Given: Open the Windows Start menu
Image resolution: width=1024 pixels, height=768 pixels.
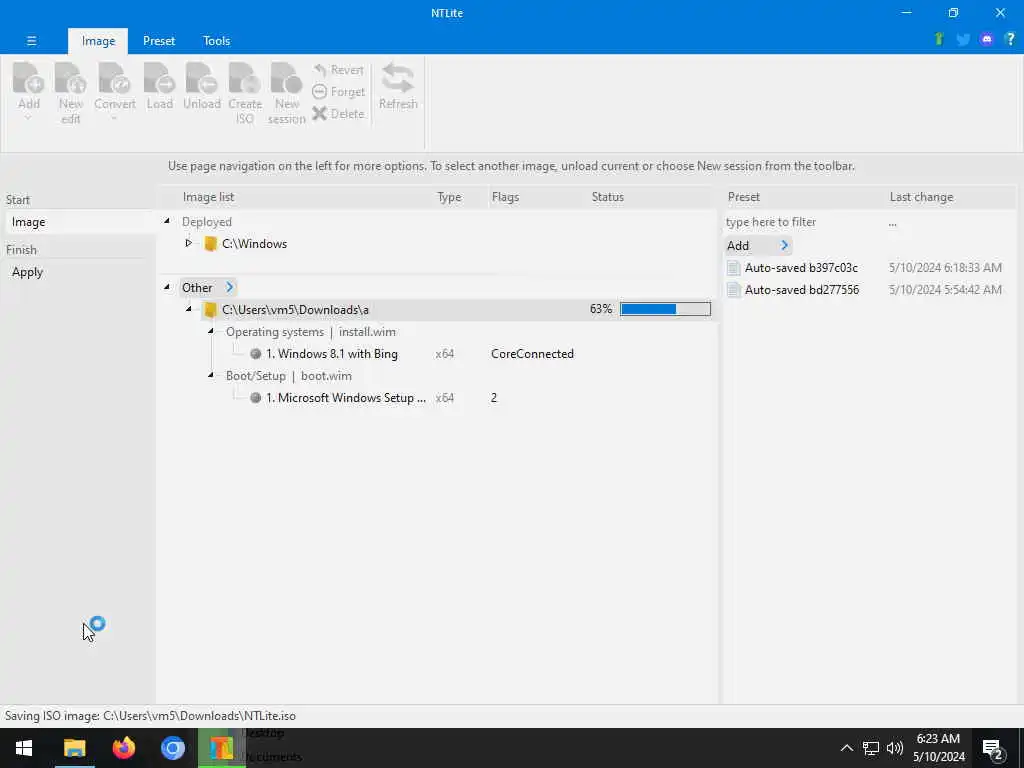Looking at the screenshot, I should (x=24, y=748).
